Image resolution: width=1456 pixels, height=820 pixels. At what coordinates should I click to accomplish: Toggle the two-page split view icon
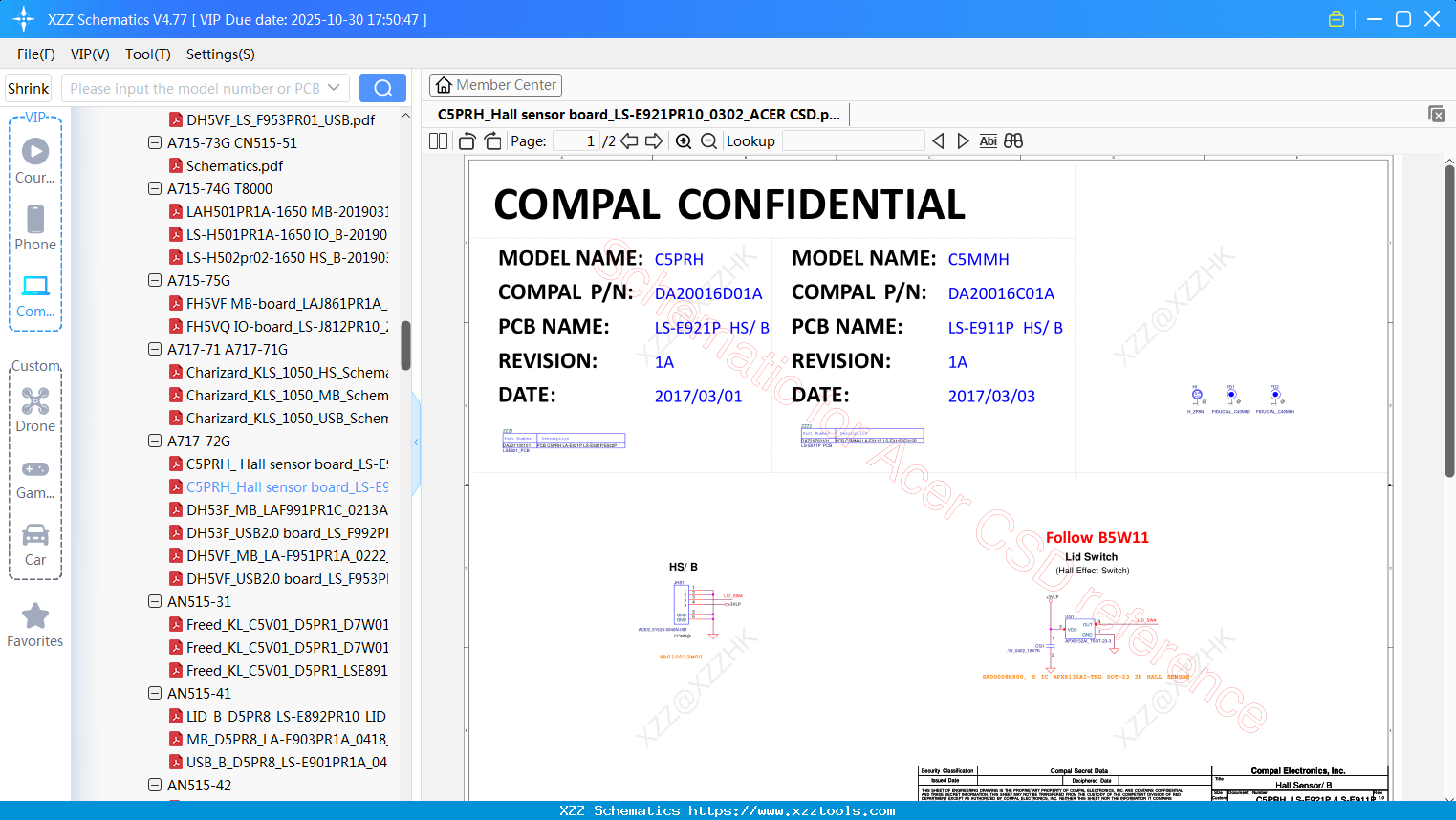[x=438, y=141]
